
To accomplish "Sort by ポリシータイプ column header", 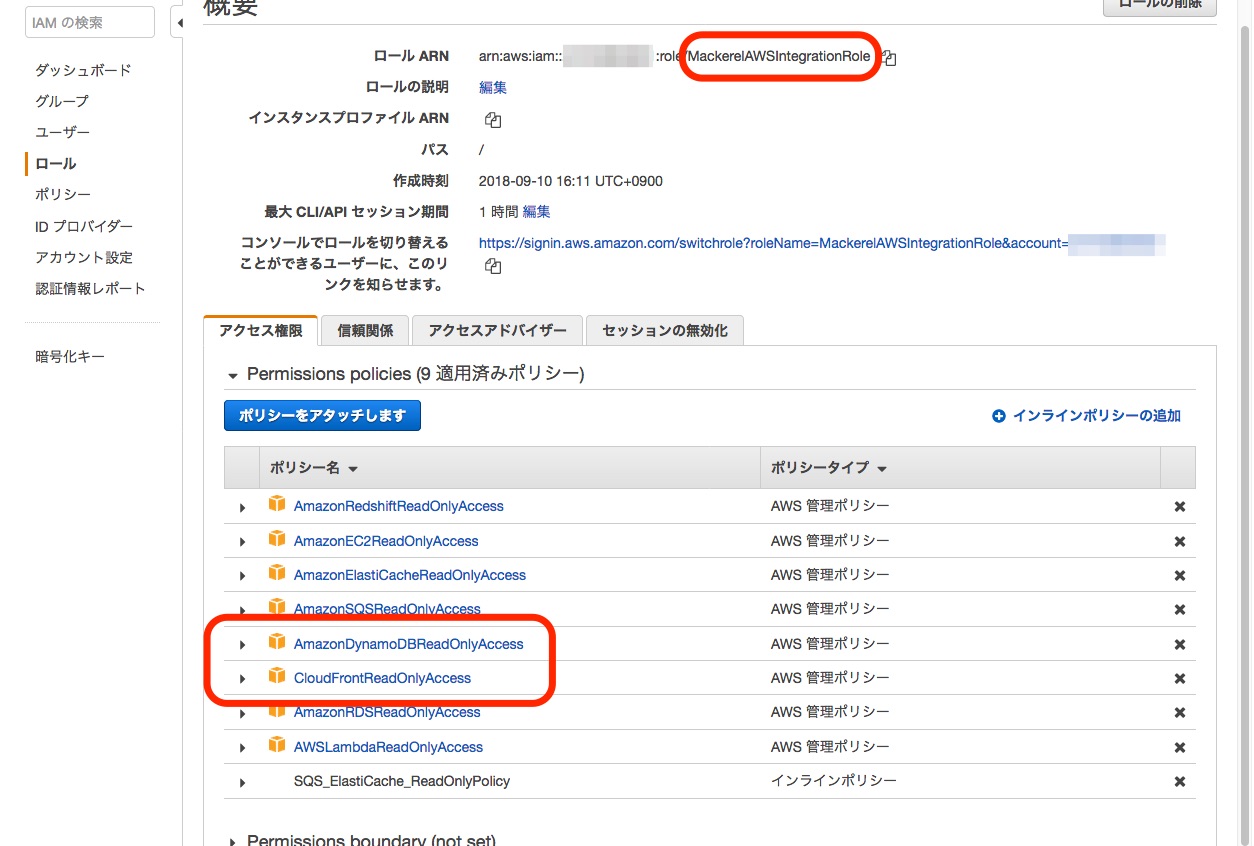I will tap(829, 468).
